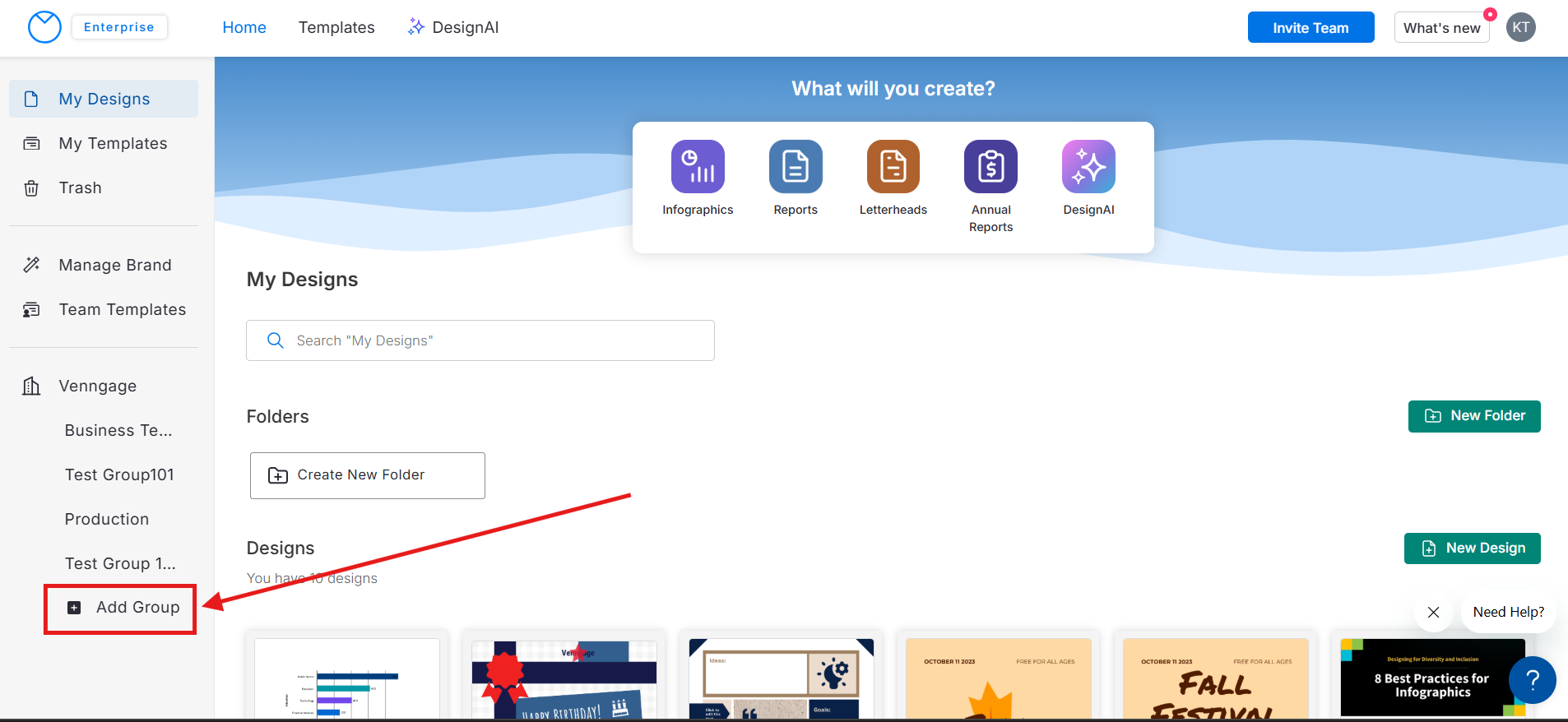
Task: Focus the Search My Designs field
Action: tap(480, 340)
